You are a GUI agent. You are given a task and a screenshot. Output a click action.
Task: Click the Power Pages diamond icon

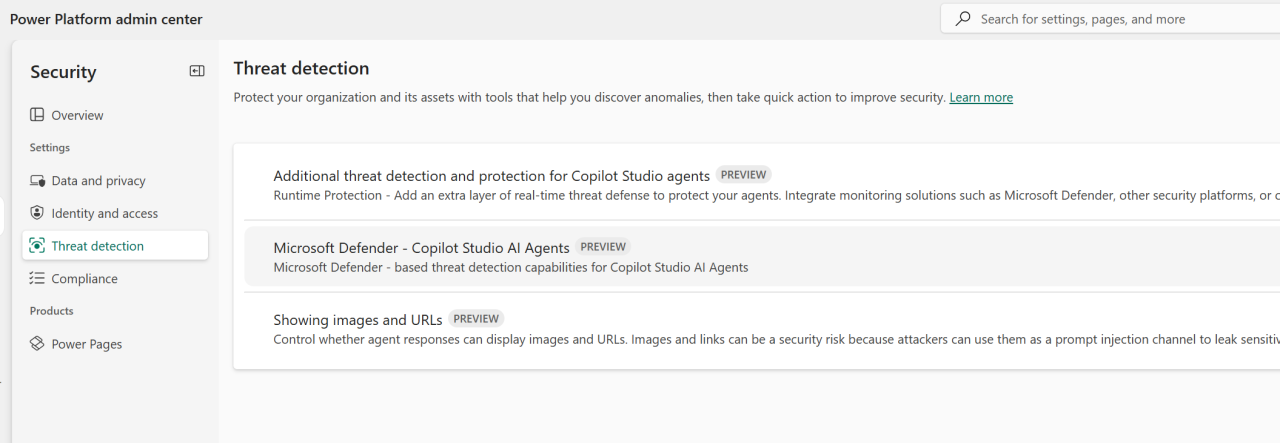pos(37,344)
